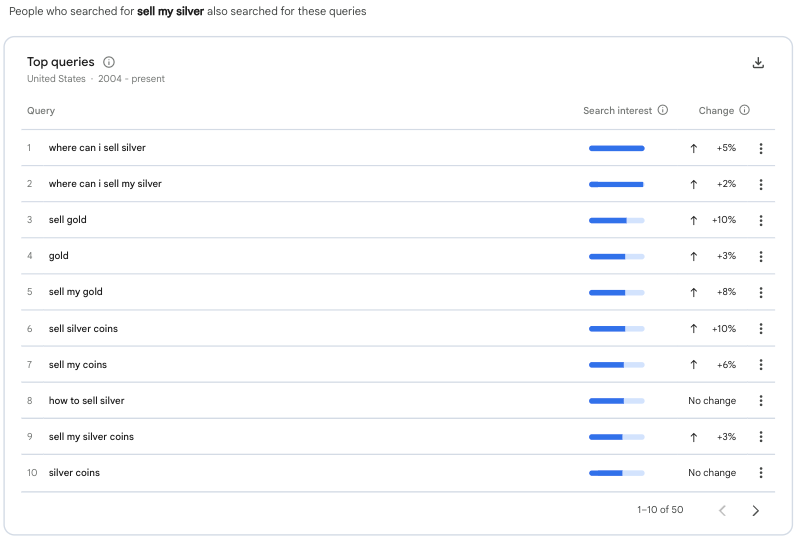Image resolution: width=801 pixels, height=548 pixels.
Task: Open overflow menu for 'how to sell silver'
Action: coord(761,401)
